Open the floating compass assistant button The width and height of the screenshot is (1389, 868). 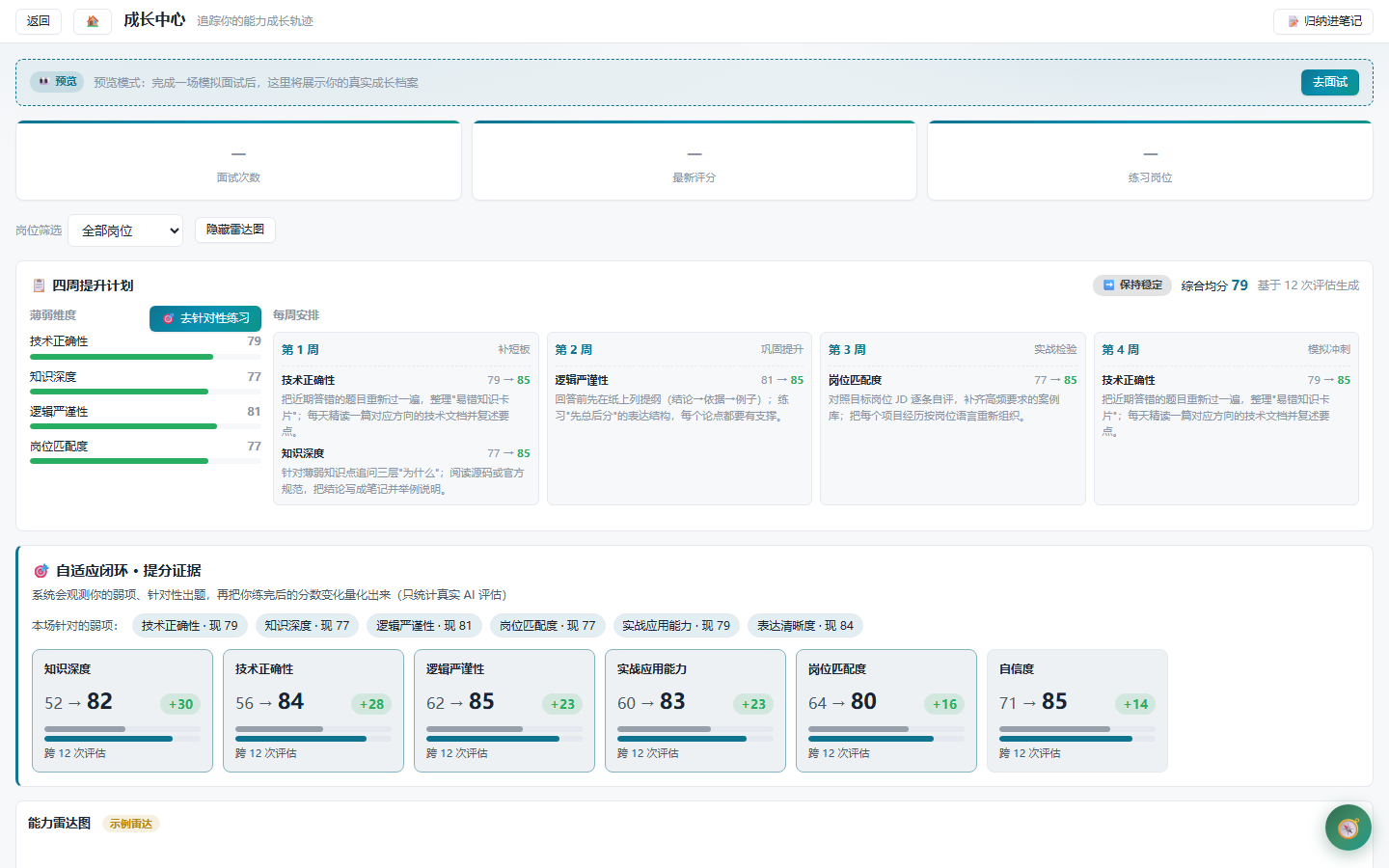tap(1348, 827)
